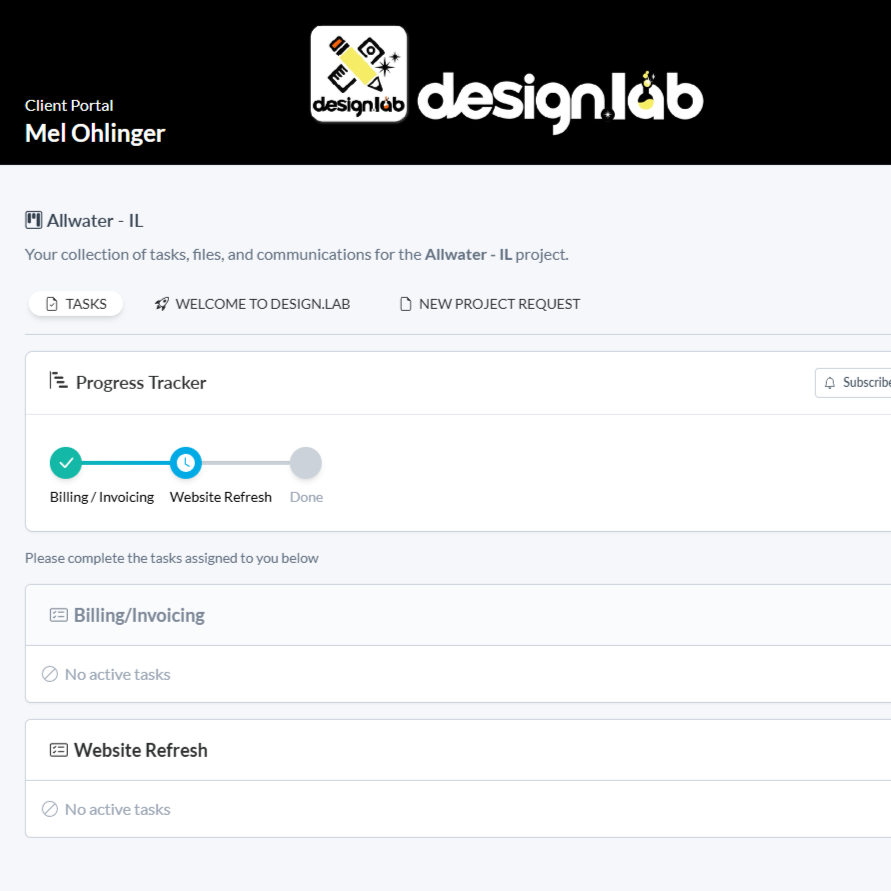Viewport: 891px width, 891px height.
Task: Click the bell icon on the Subscribe button
Action: [x=829, y=382]
